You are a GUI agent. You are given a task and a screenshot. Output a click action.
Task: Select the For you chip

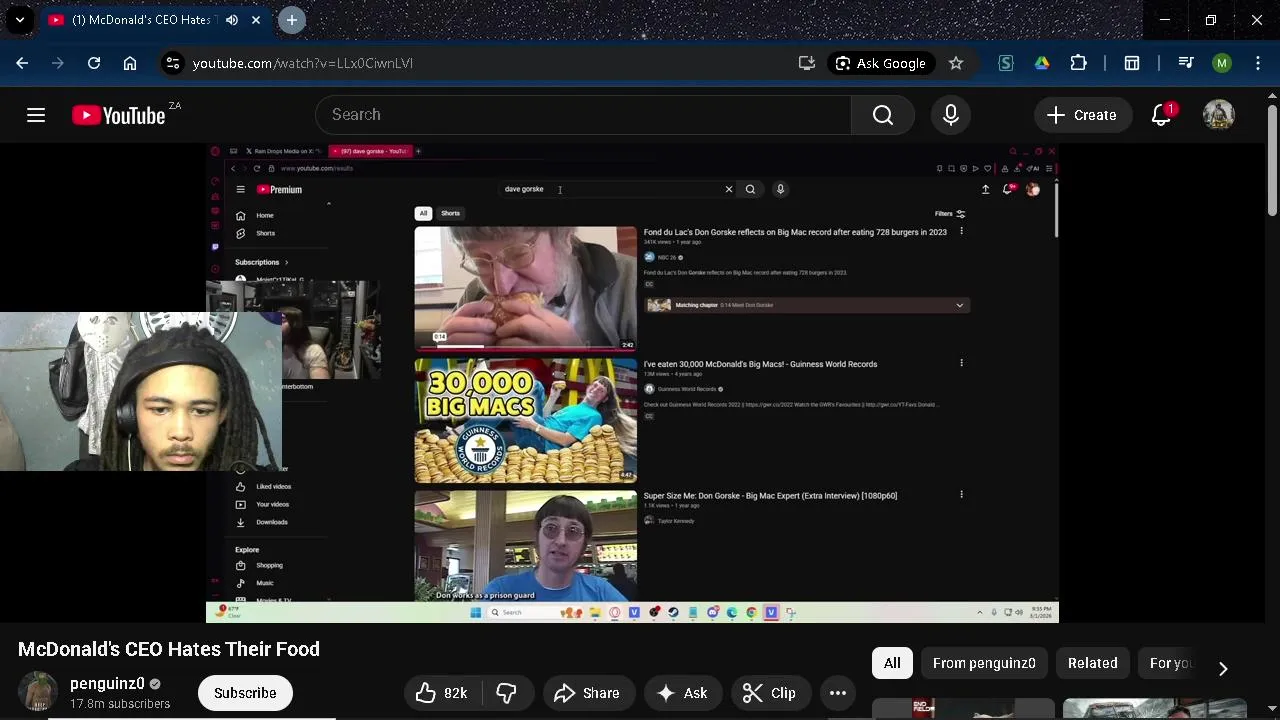[x=1171, y=663]
